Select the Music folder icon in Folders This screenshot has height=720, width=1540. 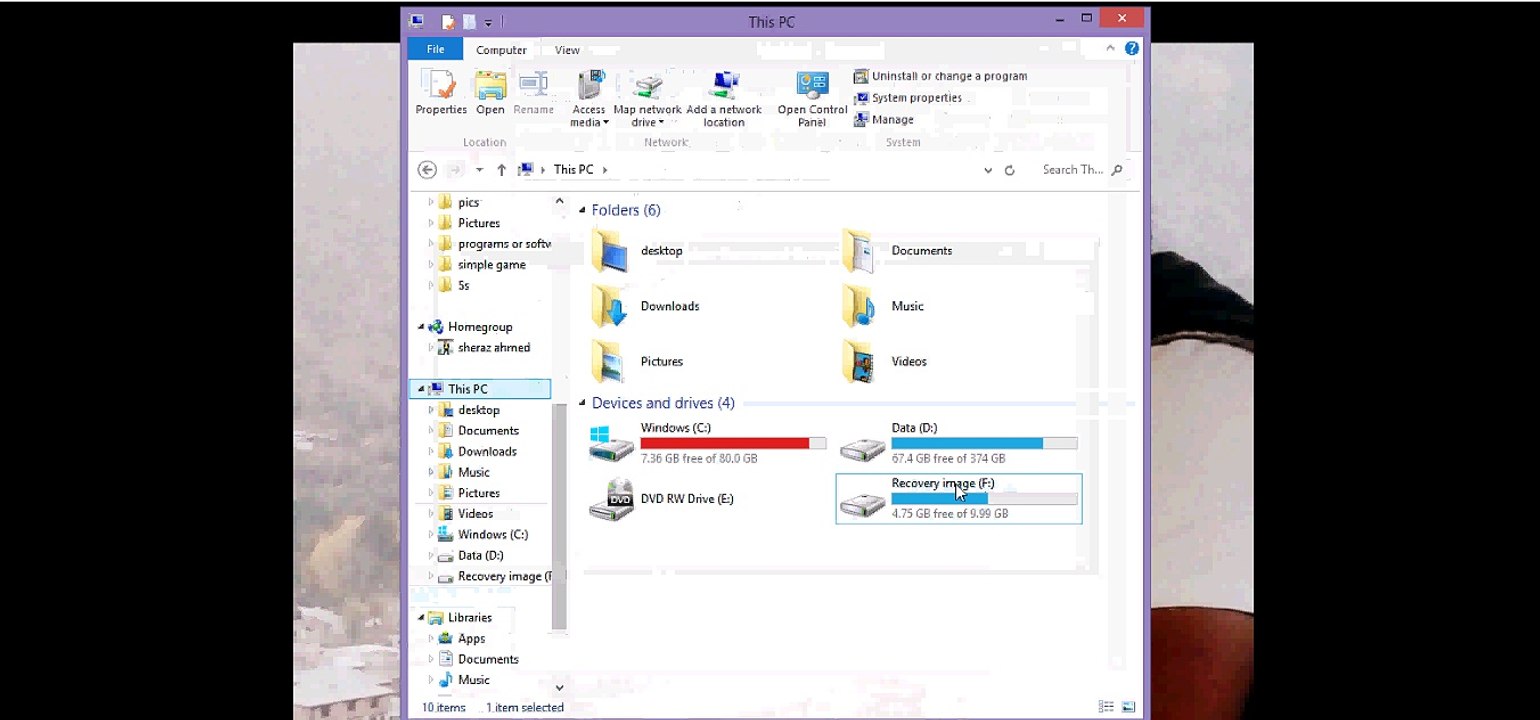click(x=860, y=306)
